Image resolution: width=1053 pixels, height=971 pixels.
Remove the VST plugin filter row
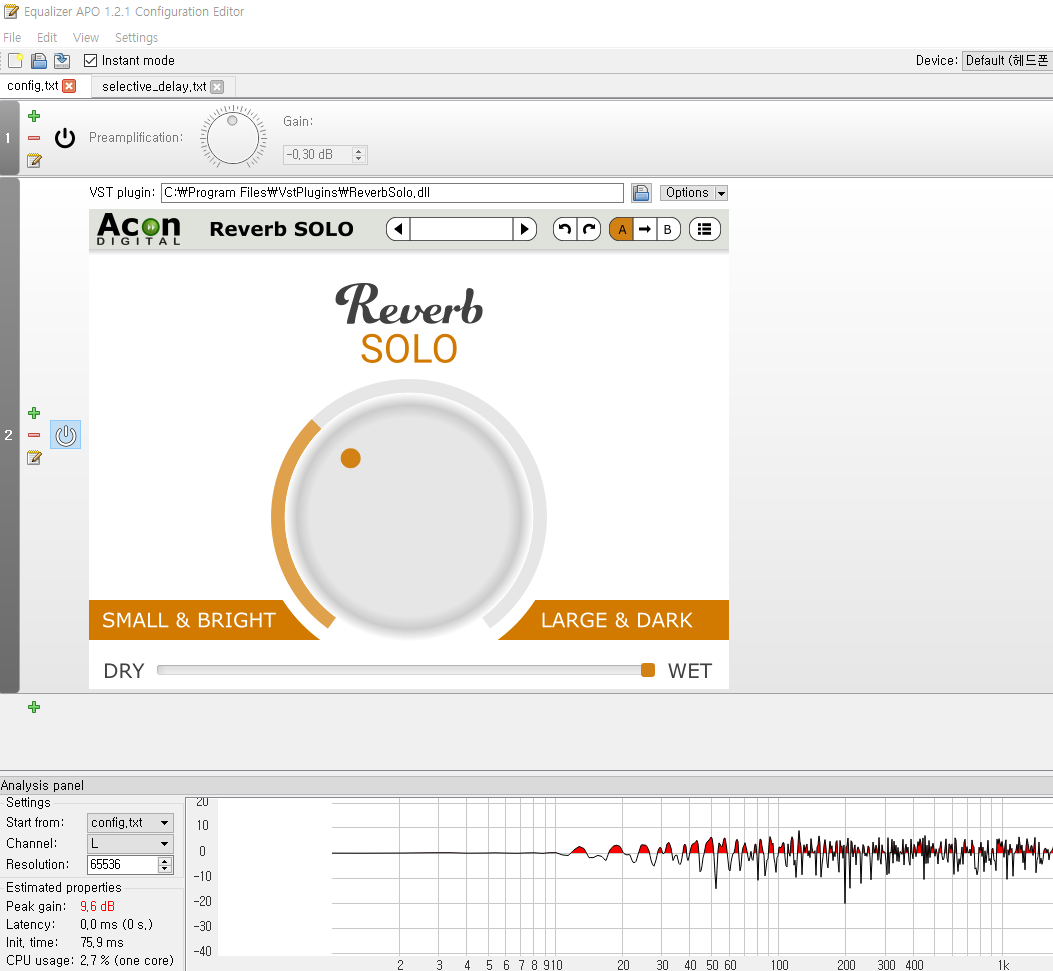34,435
